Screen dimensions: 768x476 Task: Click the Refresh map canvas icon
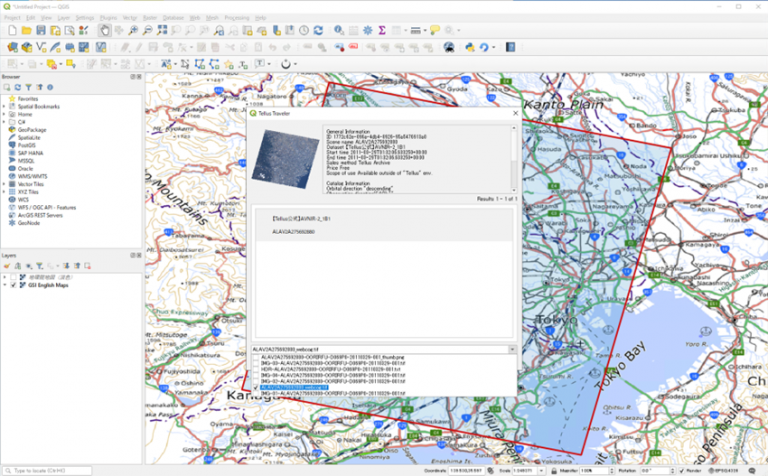coord(318,31)
